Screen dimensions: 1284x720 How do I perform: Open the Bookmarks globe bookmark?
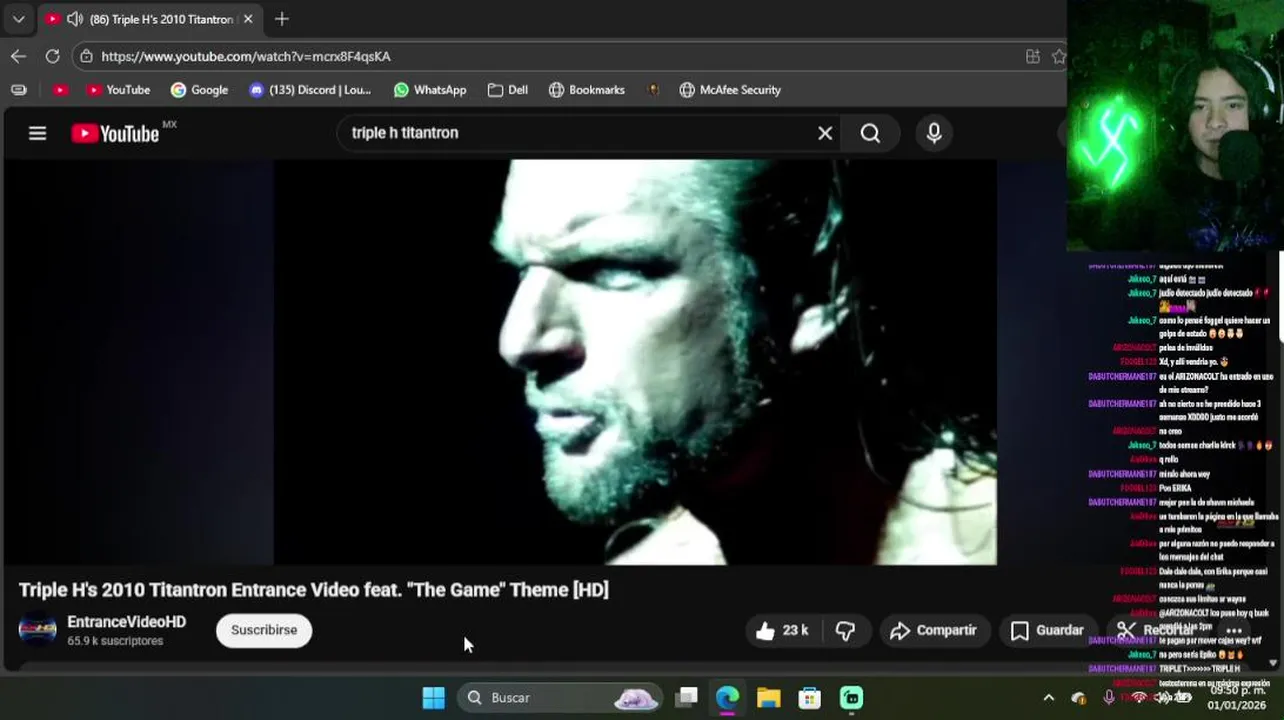coord(587,90)
